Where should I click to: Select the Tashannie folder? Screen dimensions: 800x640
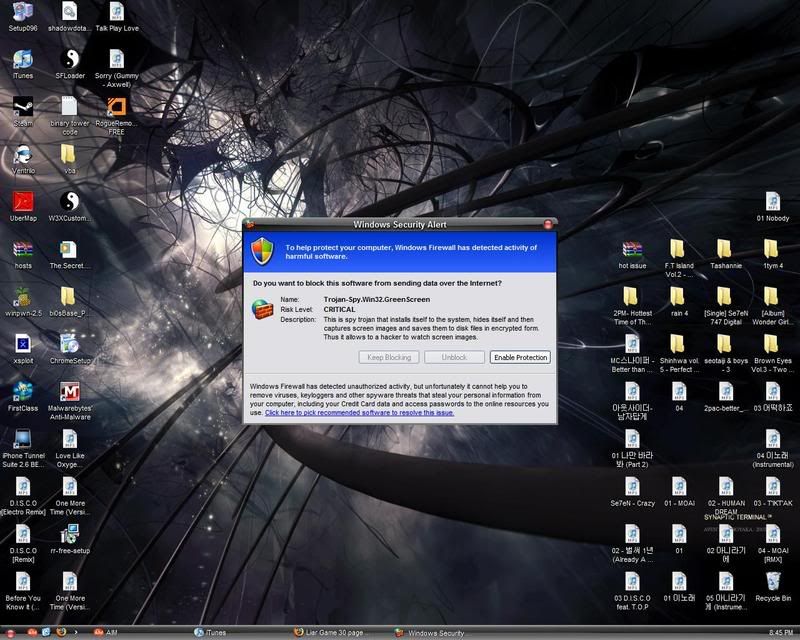point(726,250)
